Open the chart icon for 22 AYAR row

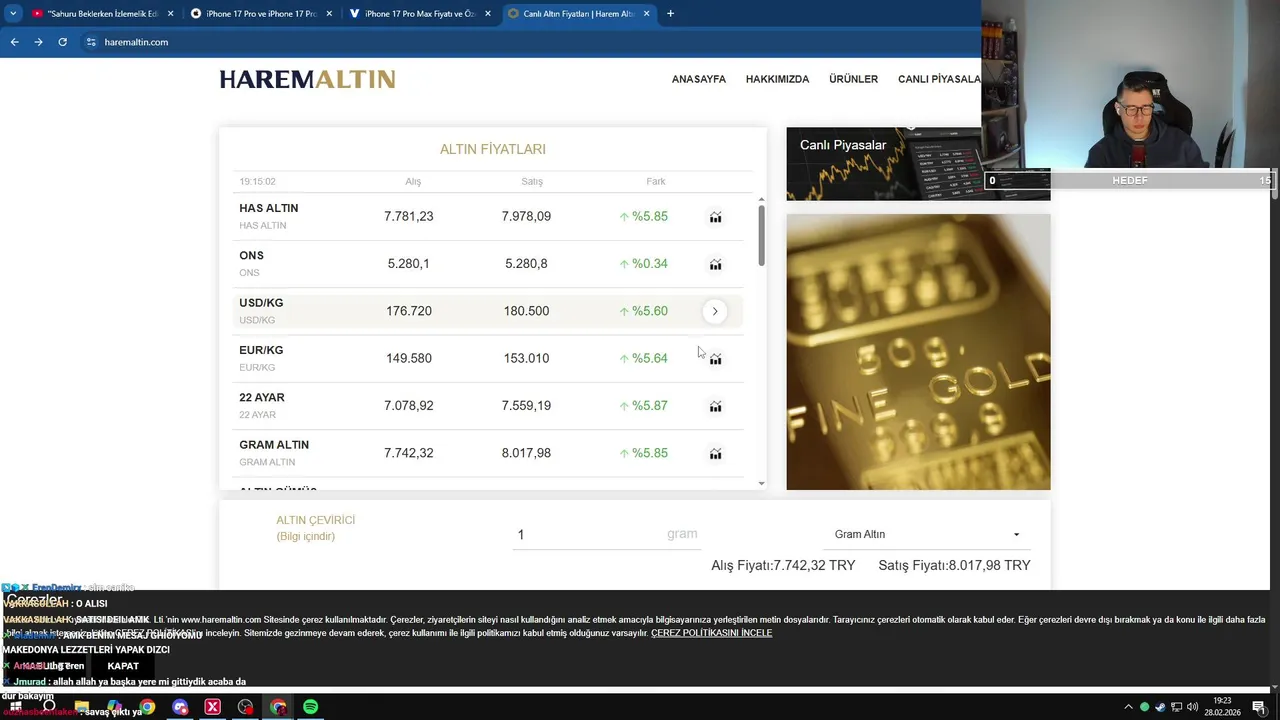[x=715, y=406]
